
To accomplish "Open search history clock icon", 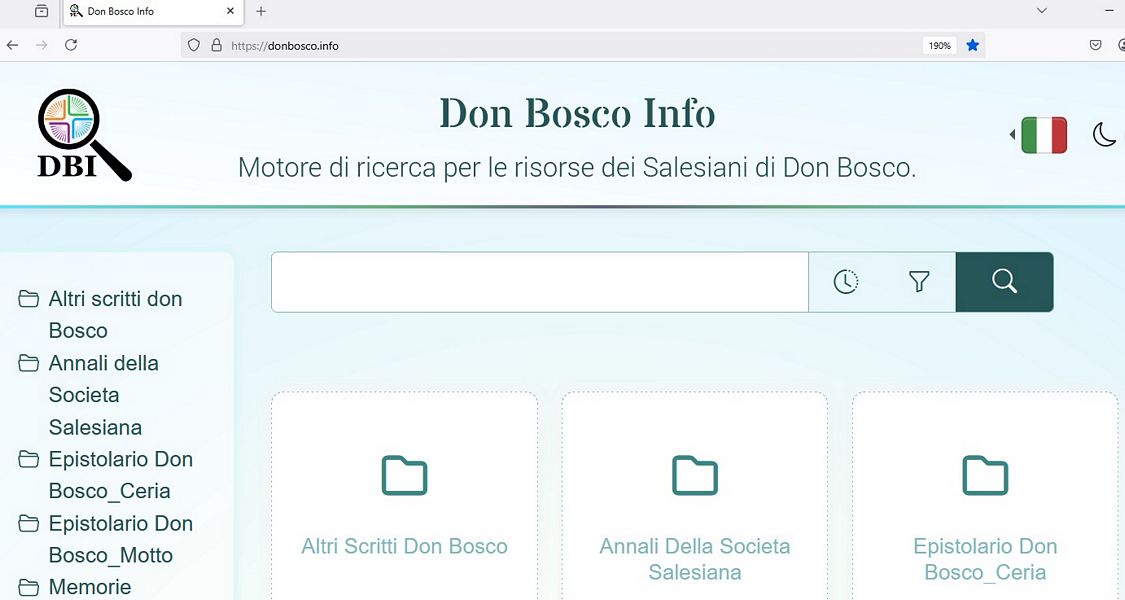I will (846, 282).
